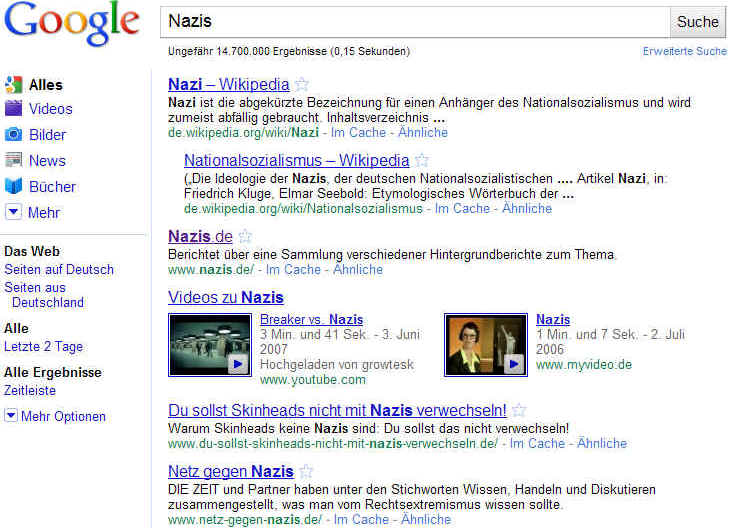Switch to Bilder search
The image size is (733, 528).
point(47,135)
